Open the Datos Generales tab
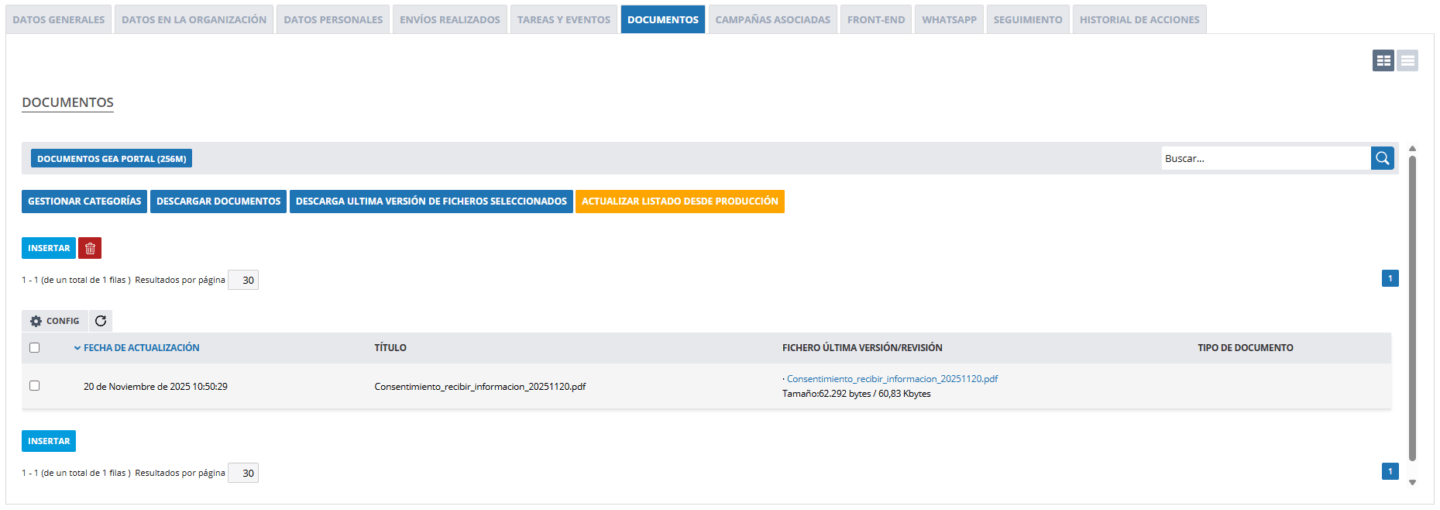This screenshot has height=510, width=1440. point(58,20)
